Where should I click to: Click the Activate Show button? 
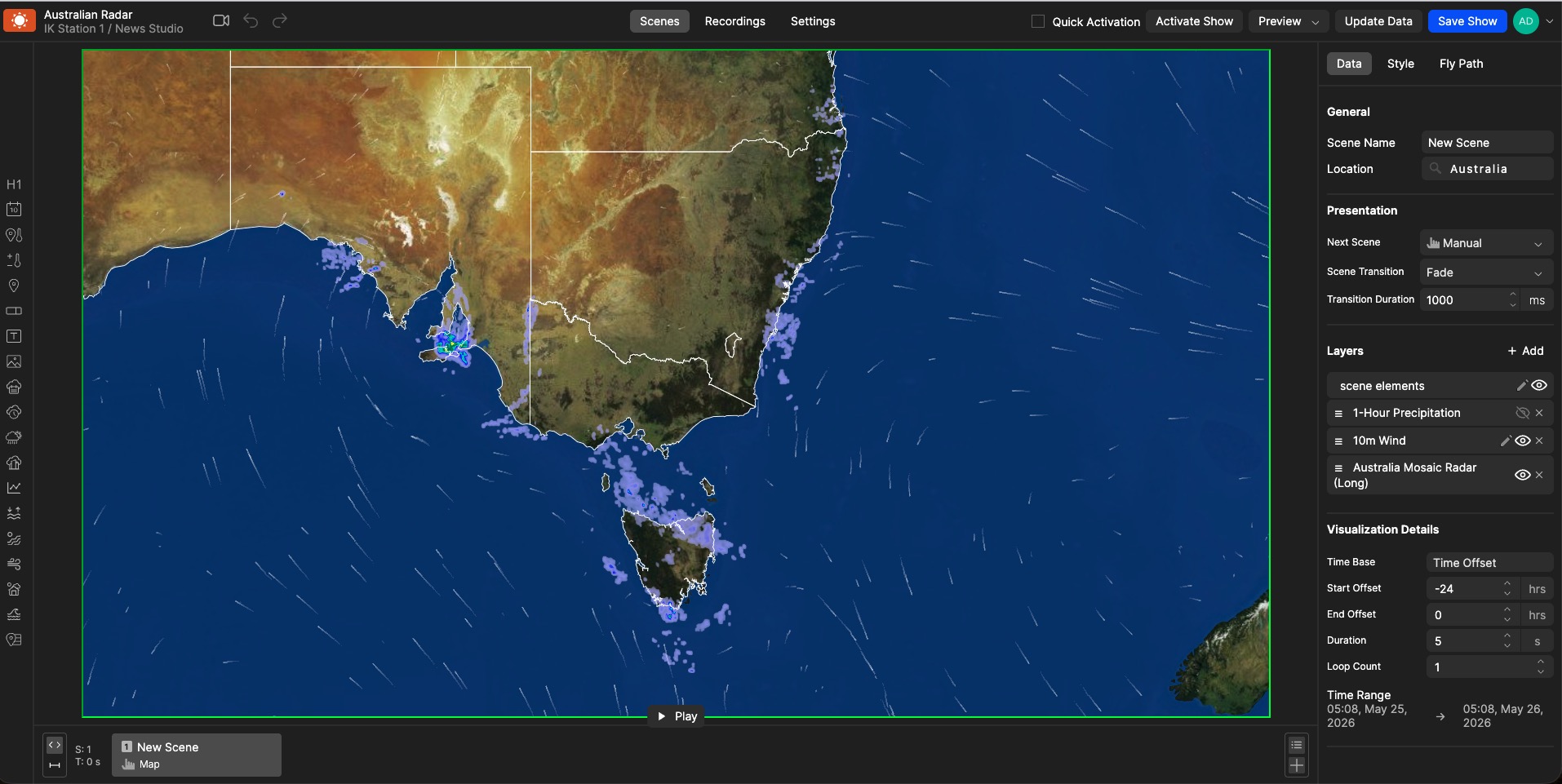point(1194,21)
